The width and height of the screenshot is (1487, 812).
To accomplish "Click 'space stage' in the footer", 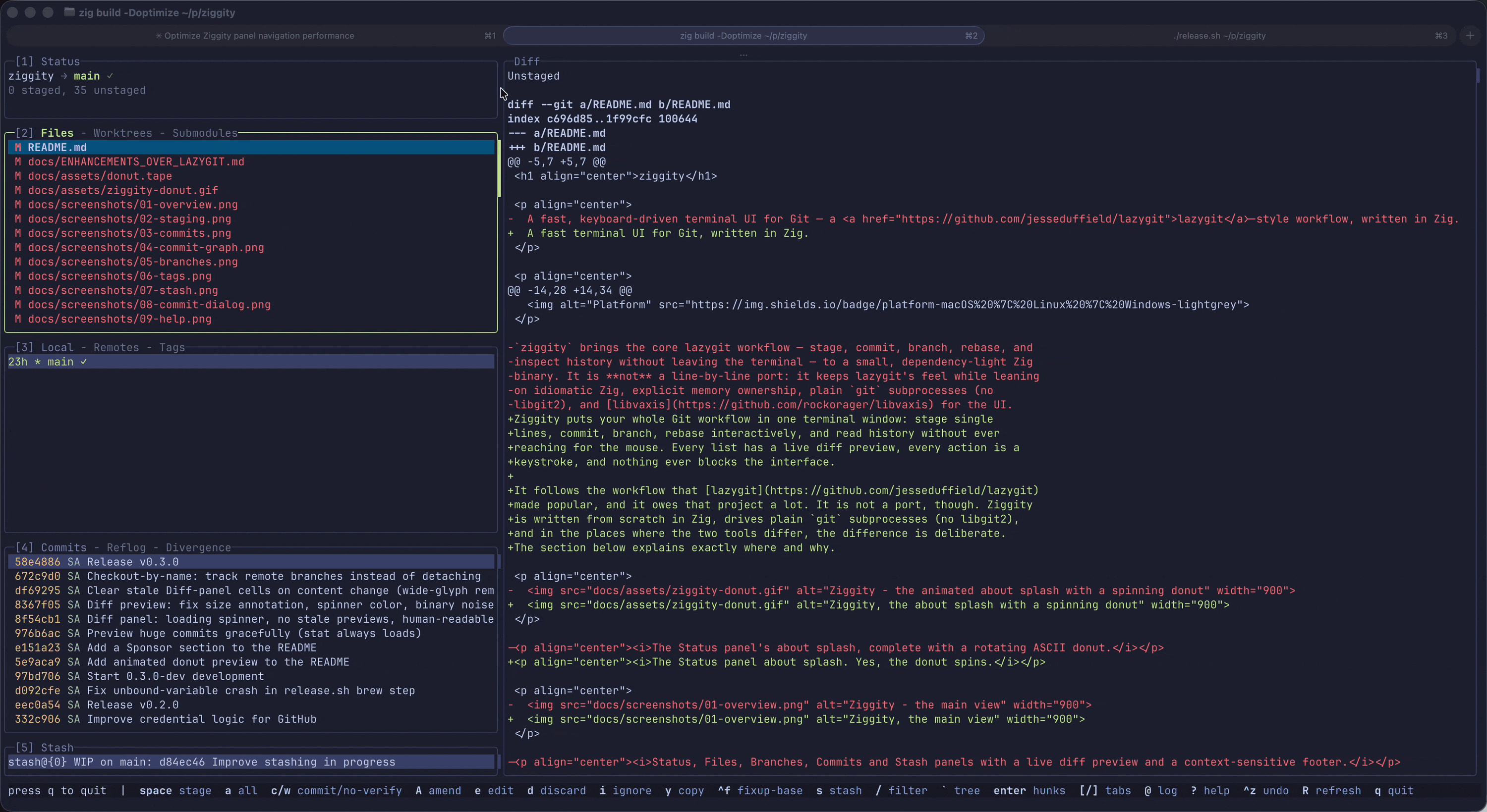I will (x=175, y=790).
